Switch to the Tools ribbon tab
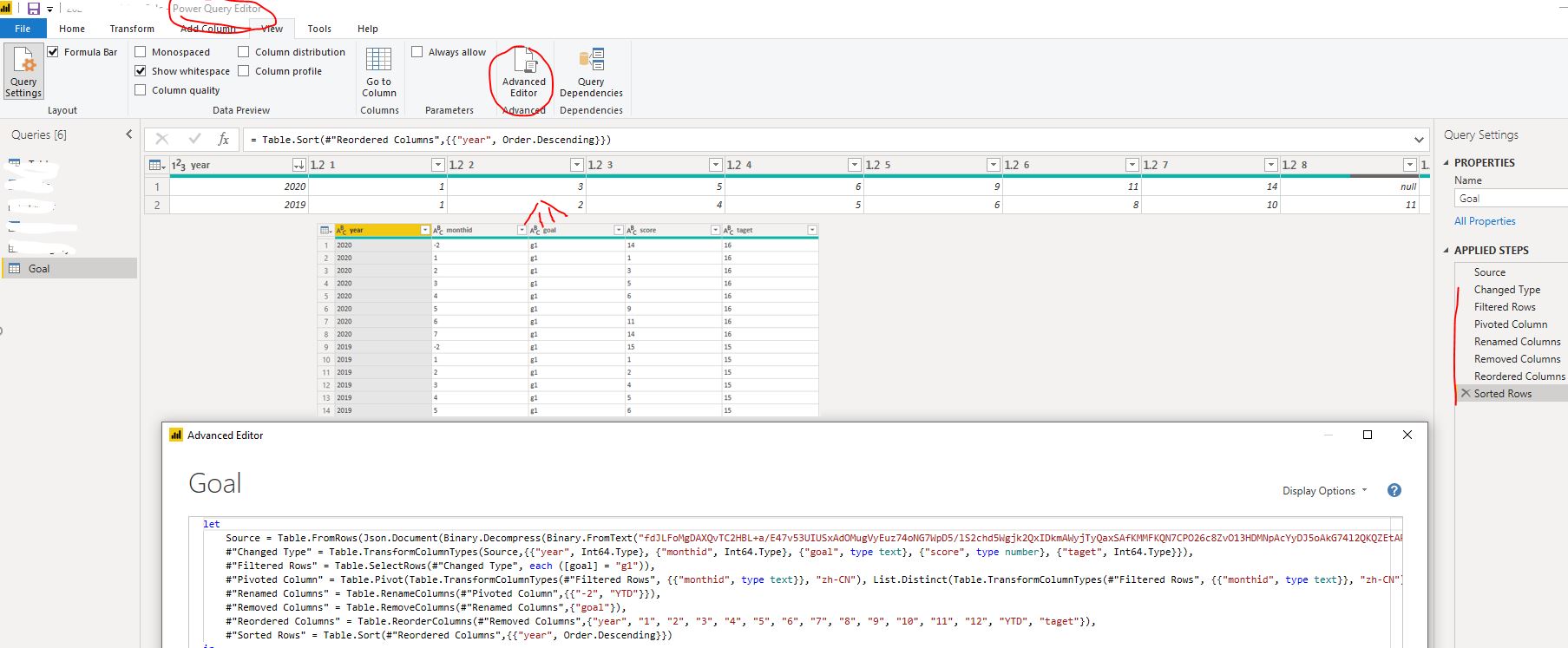The width and height of the screenshot is (1568, 648). (x=319, y=29)
